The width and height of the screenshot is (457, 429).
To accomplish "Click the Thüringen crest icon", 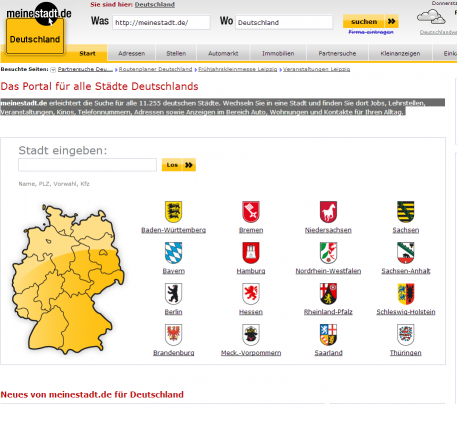I will point(406,335).
